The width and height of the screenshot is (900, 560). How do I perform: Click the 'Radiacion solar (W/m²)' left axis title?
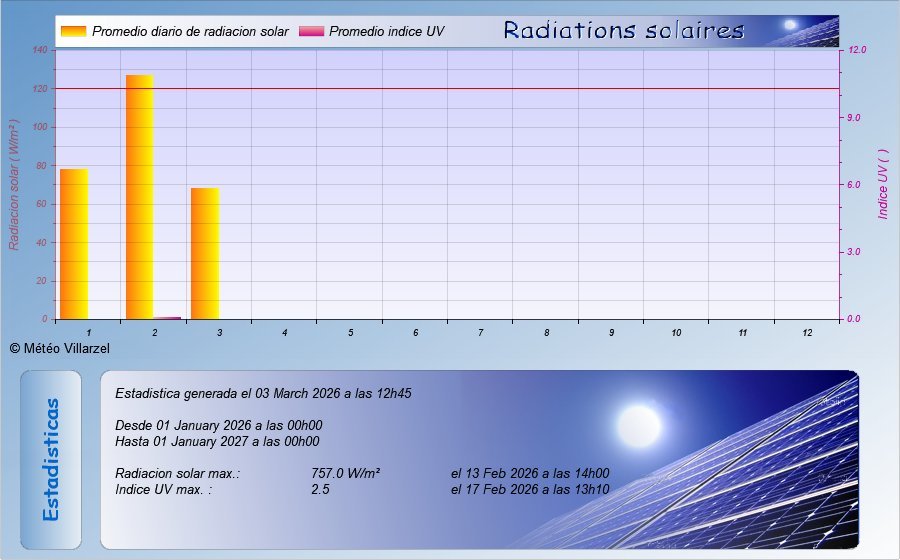[x=14, y=184]
